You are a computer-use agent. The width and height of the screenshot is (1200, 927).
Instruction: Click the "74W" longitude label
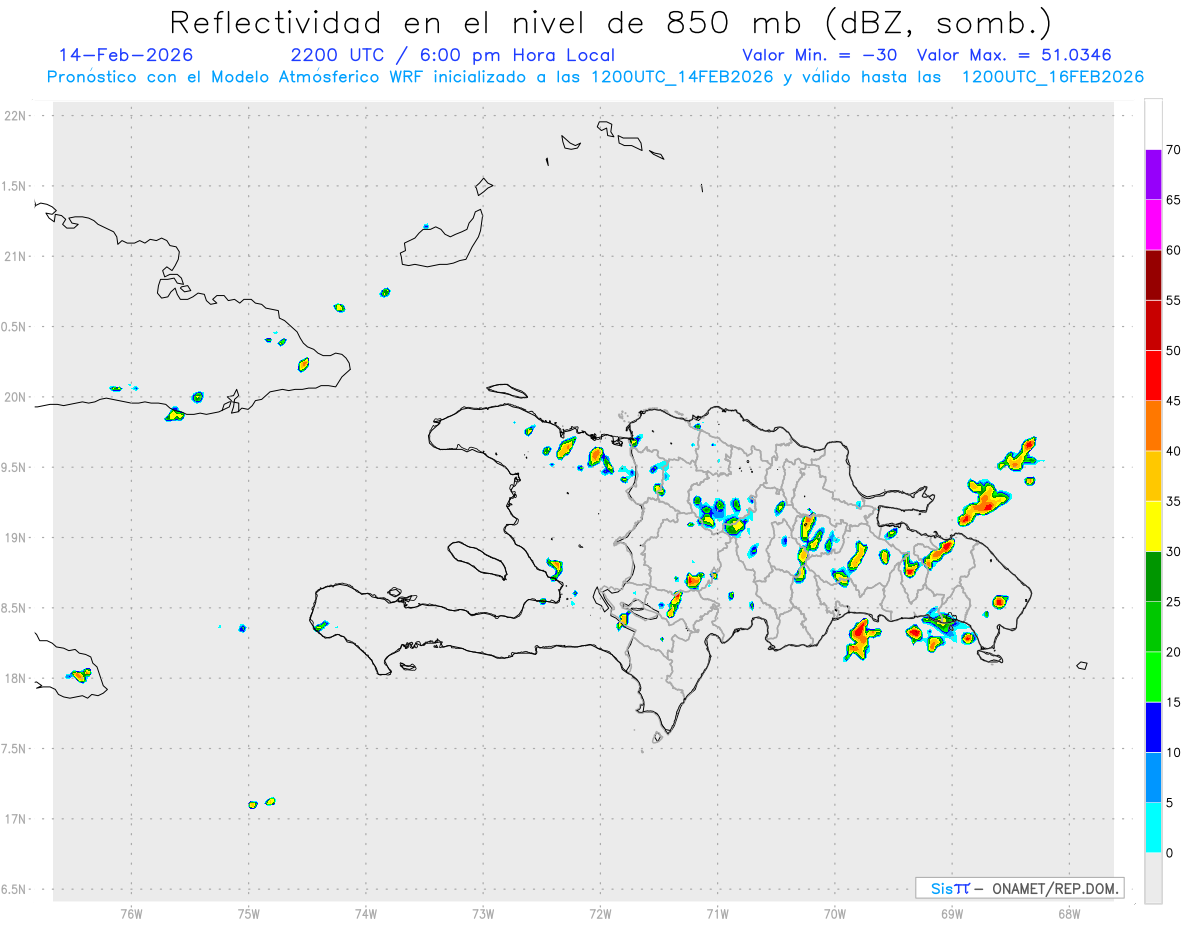(x=366, y=914)
